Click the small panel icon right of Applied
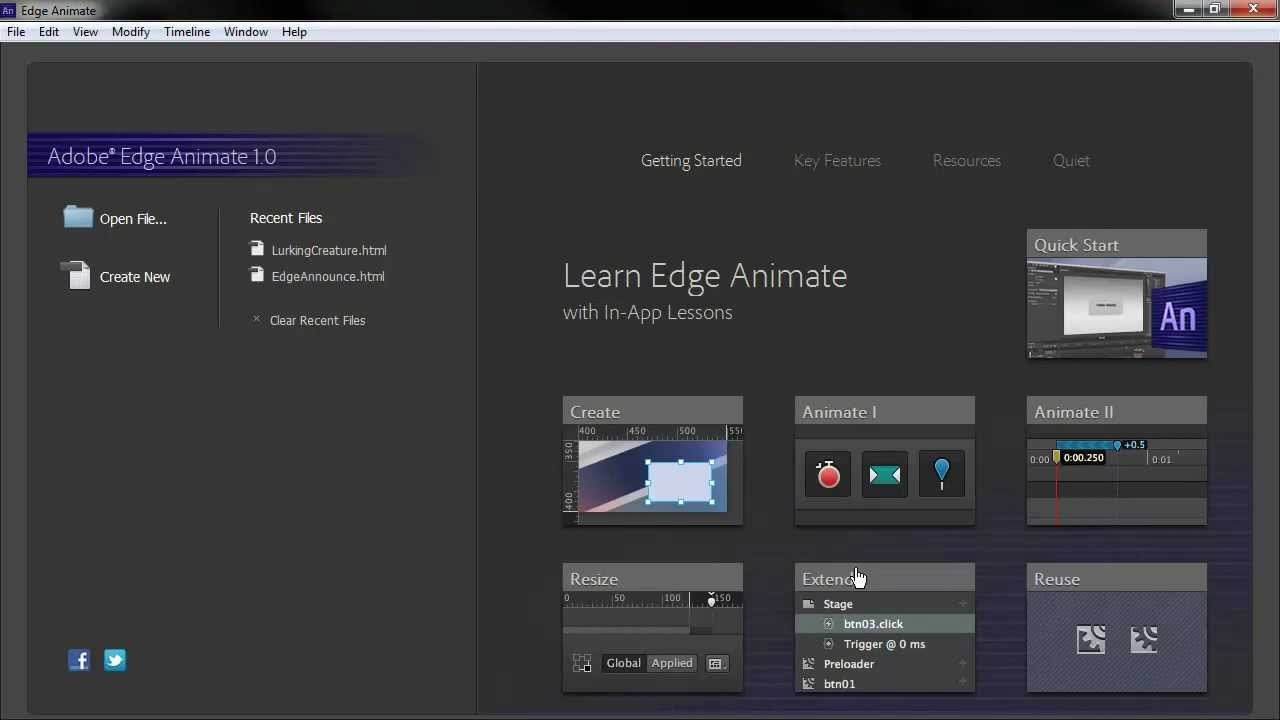1280x720 pixels. click(715, 663)
